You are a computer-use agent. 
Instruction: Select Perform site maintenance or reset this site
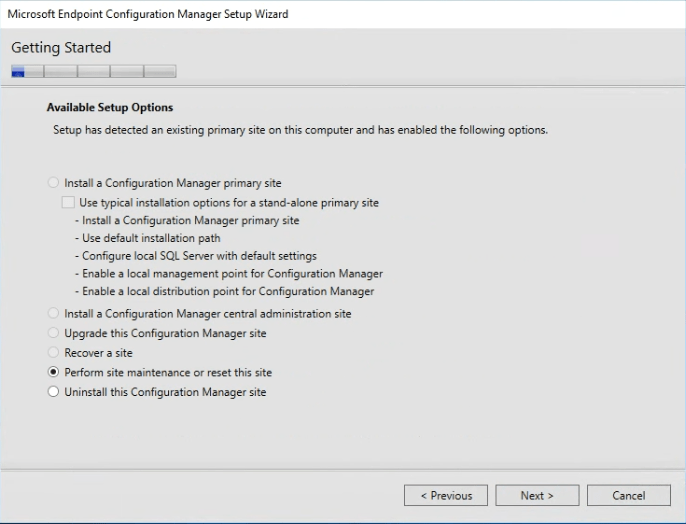point(54,372)
